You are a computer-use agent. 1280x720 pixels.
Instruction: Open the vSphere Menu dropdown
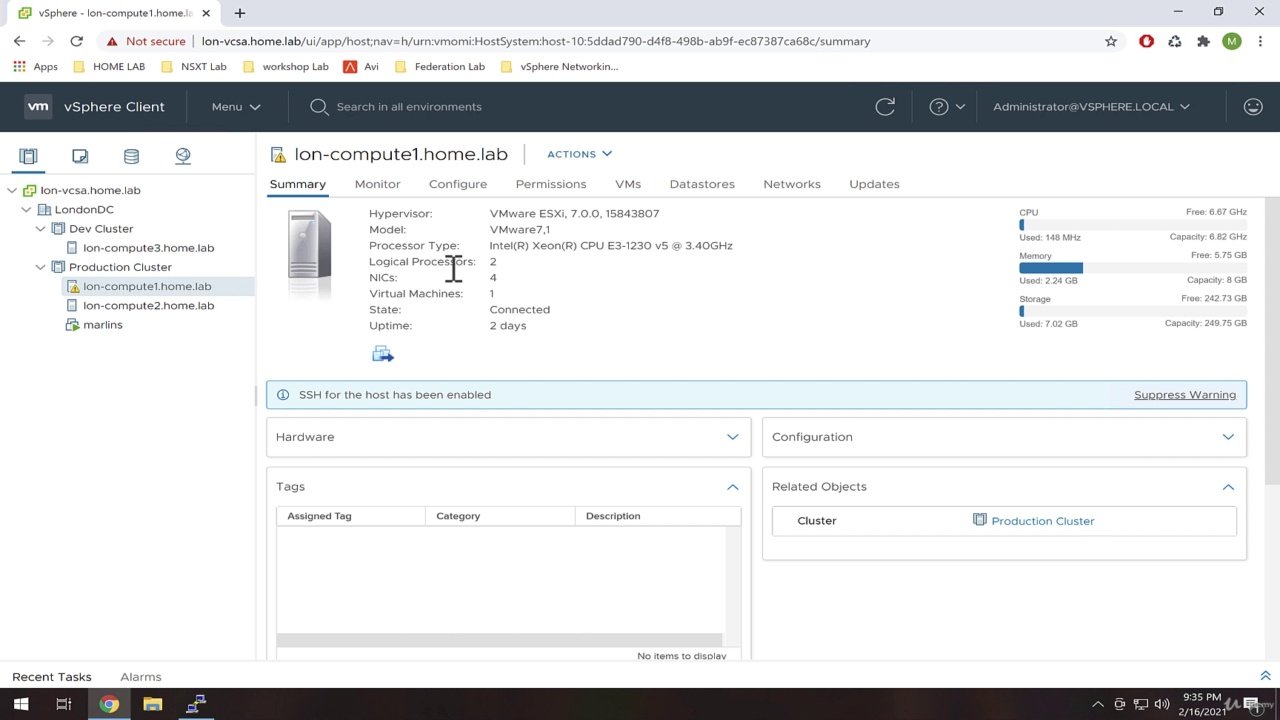(x=236, y=107)
